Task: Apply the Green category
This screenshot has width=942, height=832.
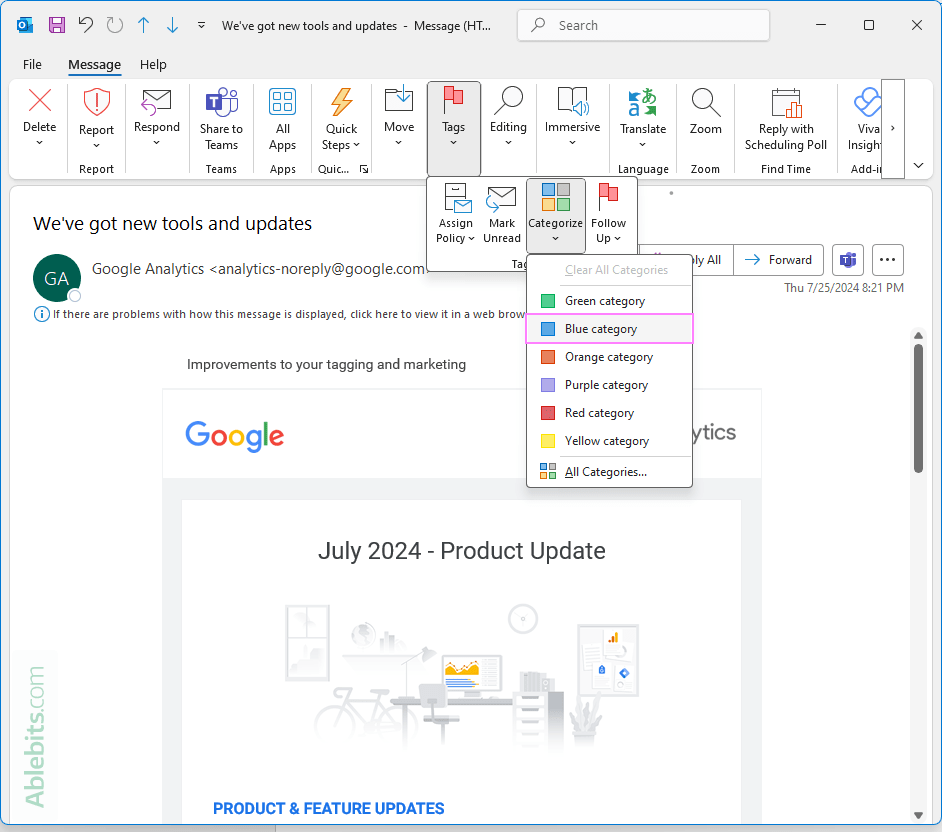Action: click(604, 300)
